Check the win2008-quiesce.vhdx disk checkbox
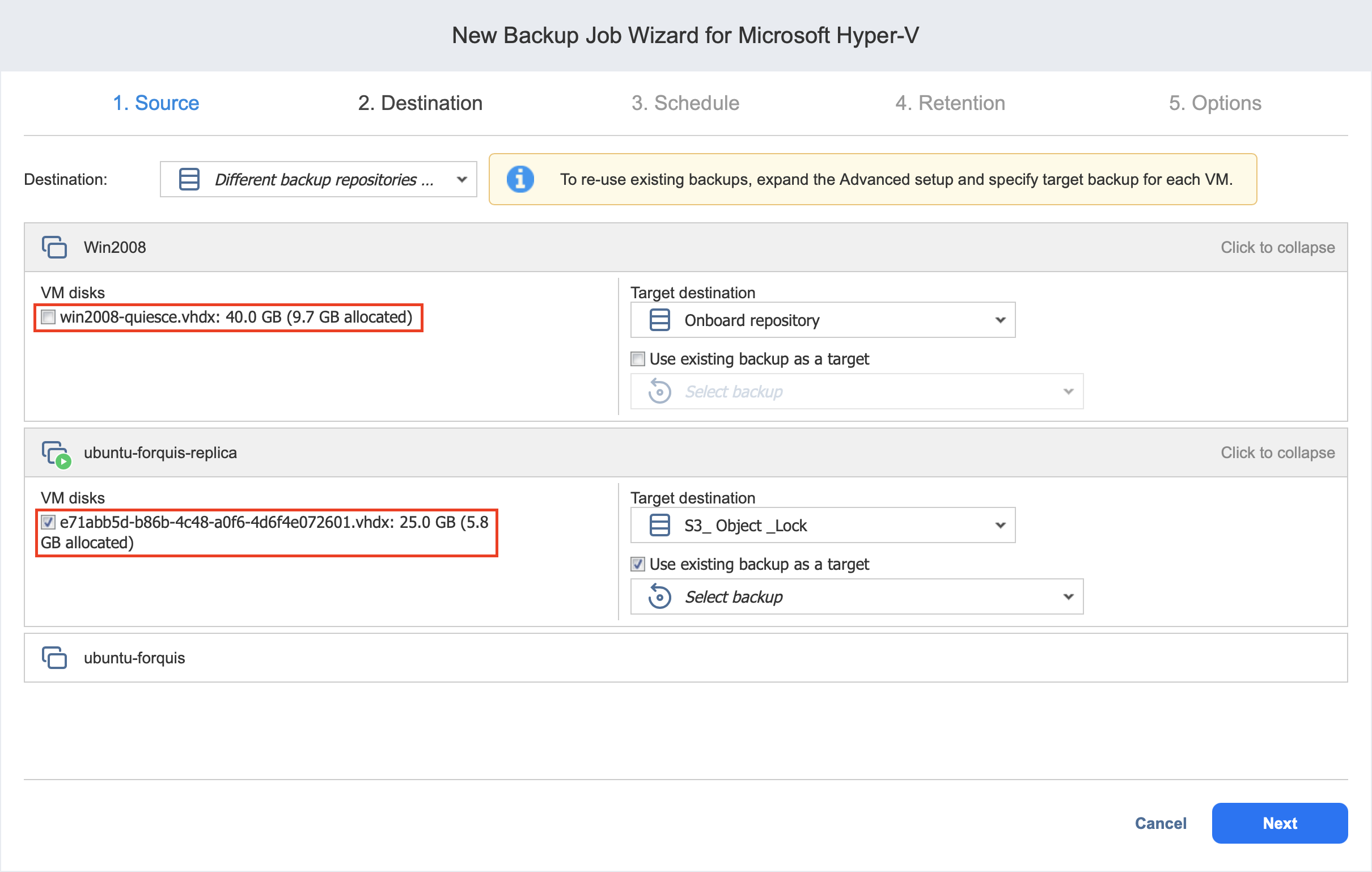Screen dimensions: 1372x872 coord(48,318)
